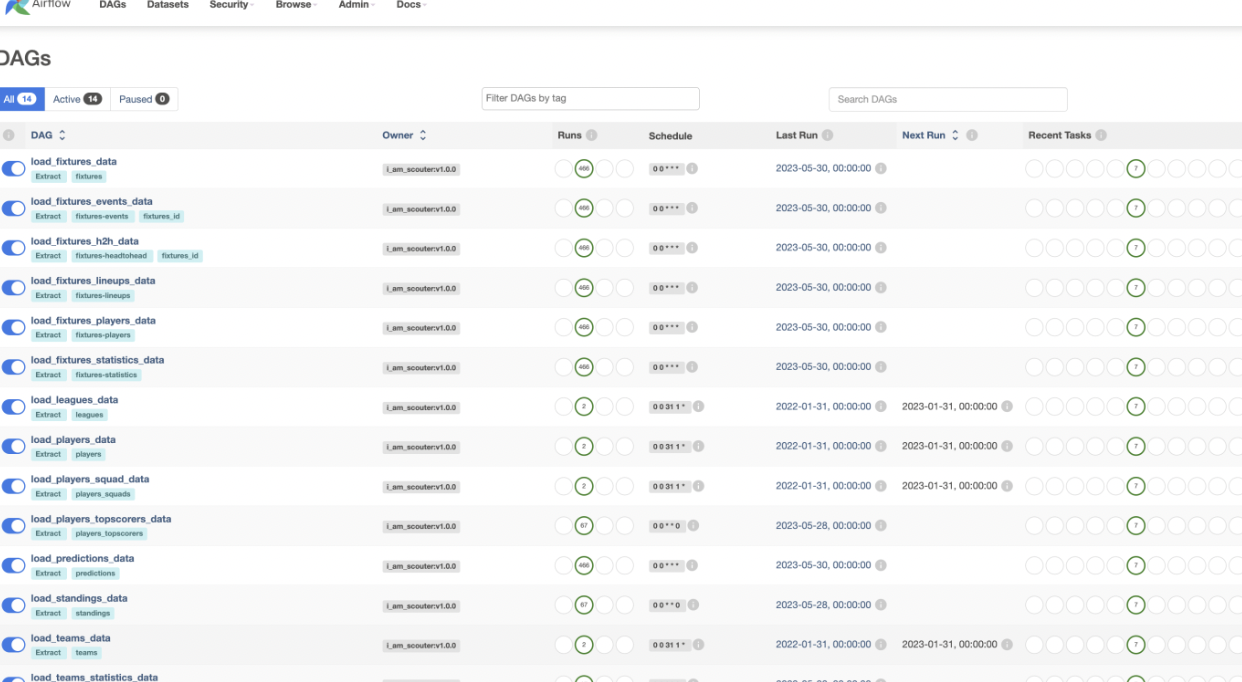The width and height of the screenshot is (1242, 682).
Task: Sort the table by DAG column
Action: (x=48, y=135)
